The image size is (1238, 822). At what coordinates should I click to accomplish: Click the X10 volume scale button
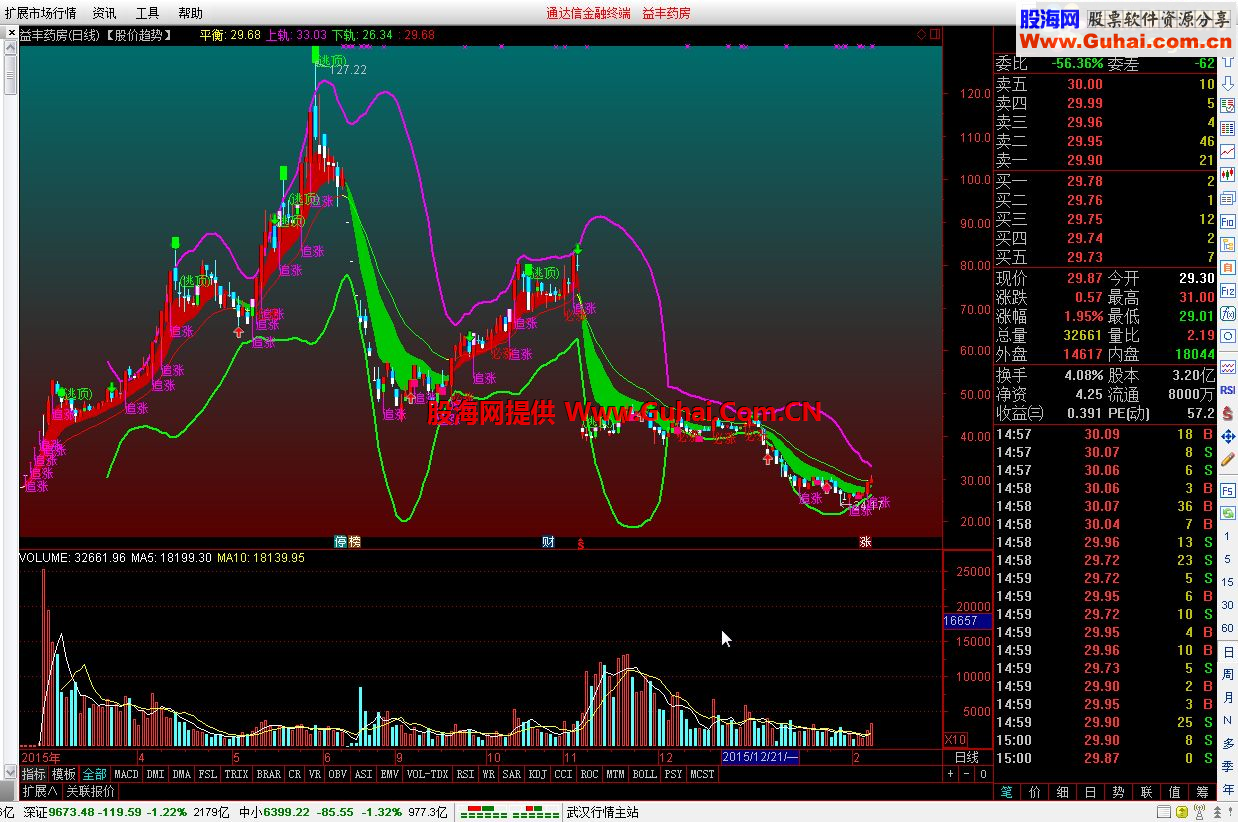pos(955,740)
